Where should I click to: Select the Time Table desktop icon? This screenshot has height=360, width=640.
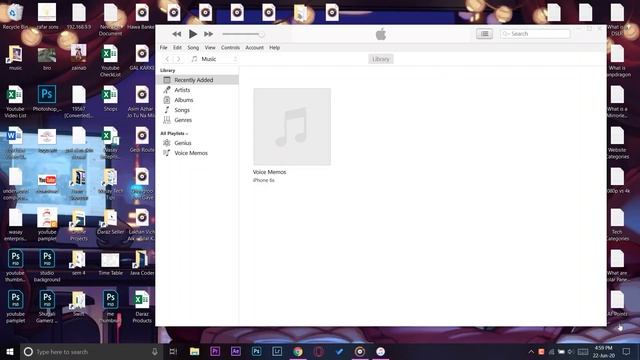110,263
